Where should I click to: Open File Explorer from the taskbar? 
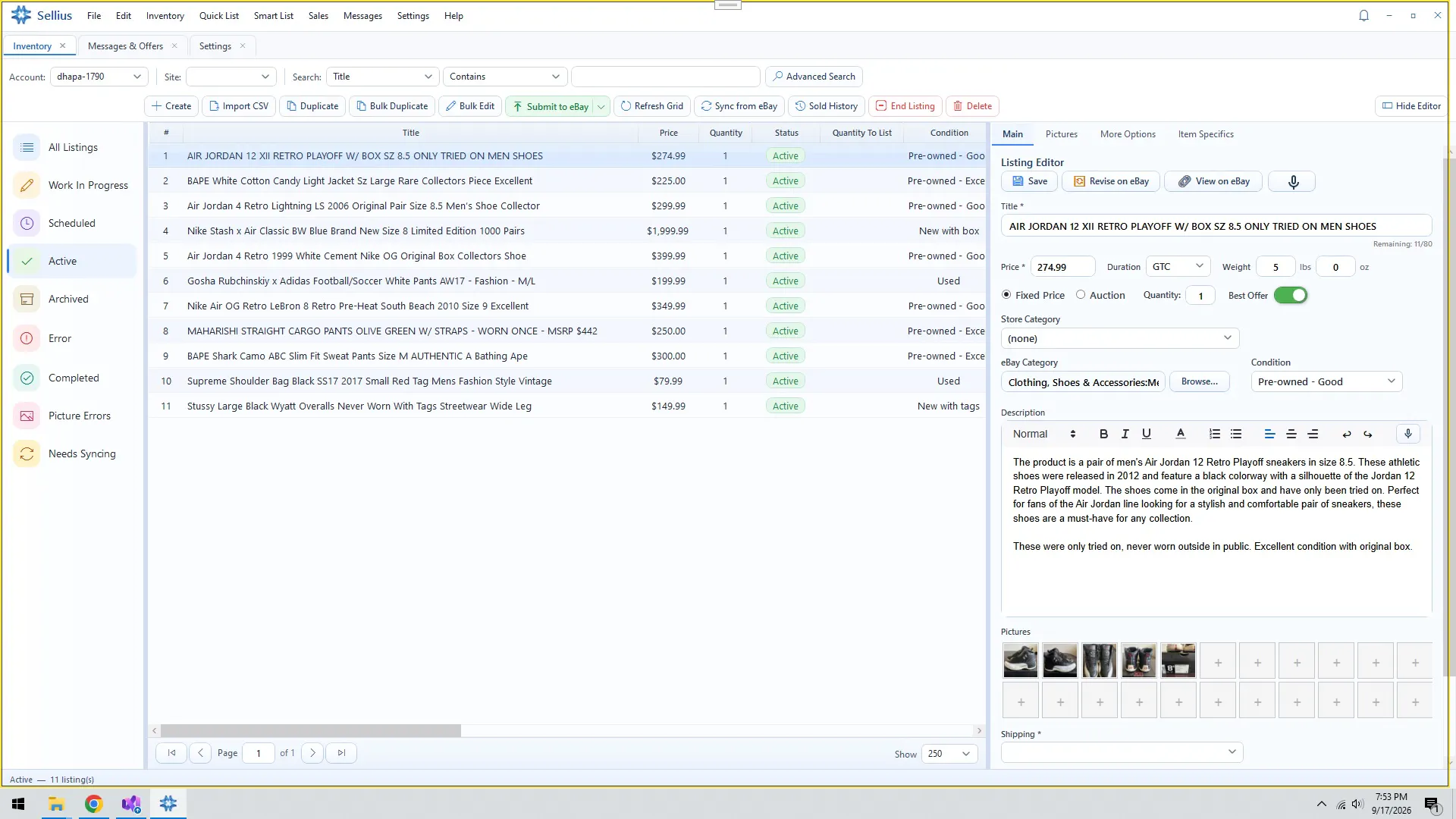(x=56, y=804)
